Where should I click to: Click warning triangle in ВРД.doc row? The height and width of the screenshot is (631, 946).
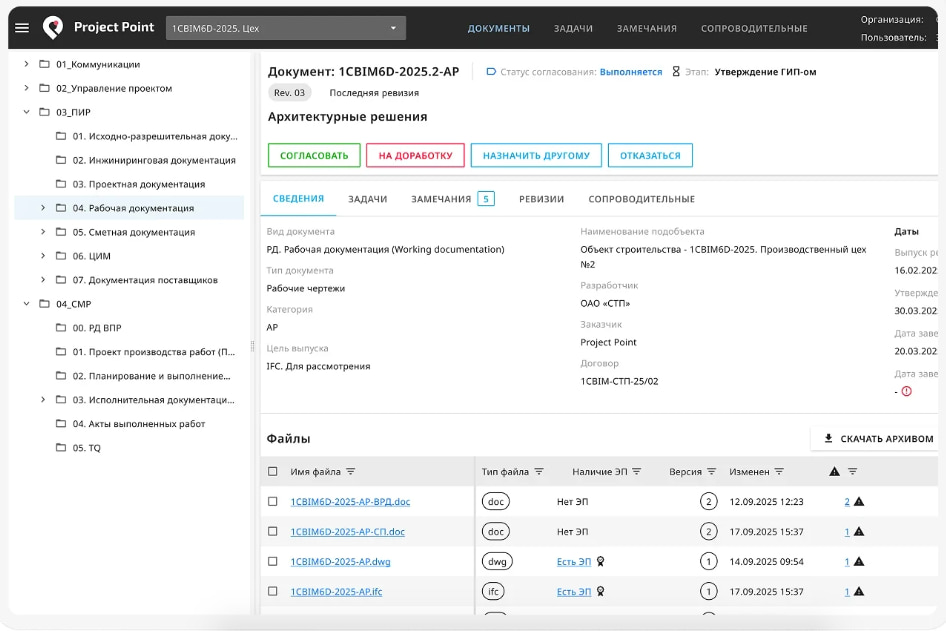click(859, 502)
